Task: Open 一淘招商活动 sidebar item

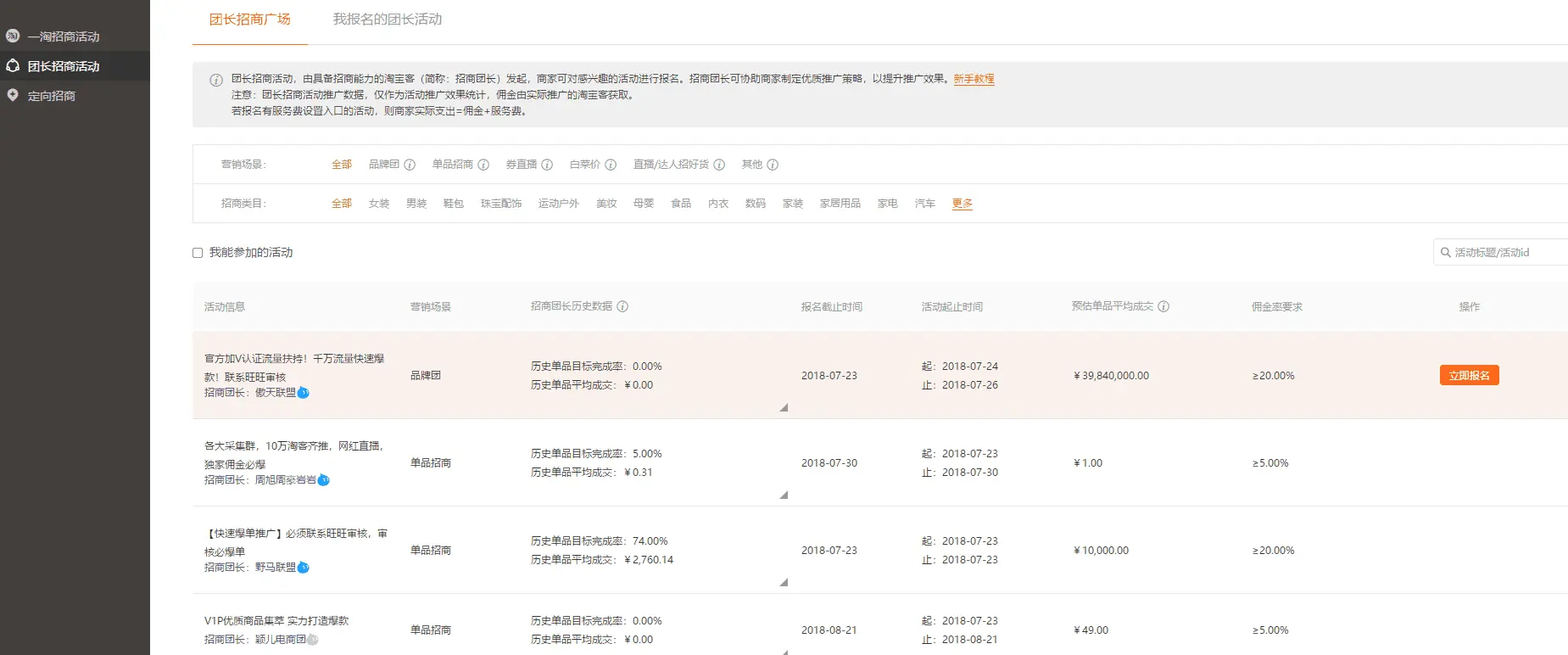Action: tap(63, 36)
